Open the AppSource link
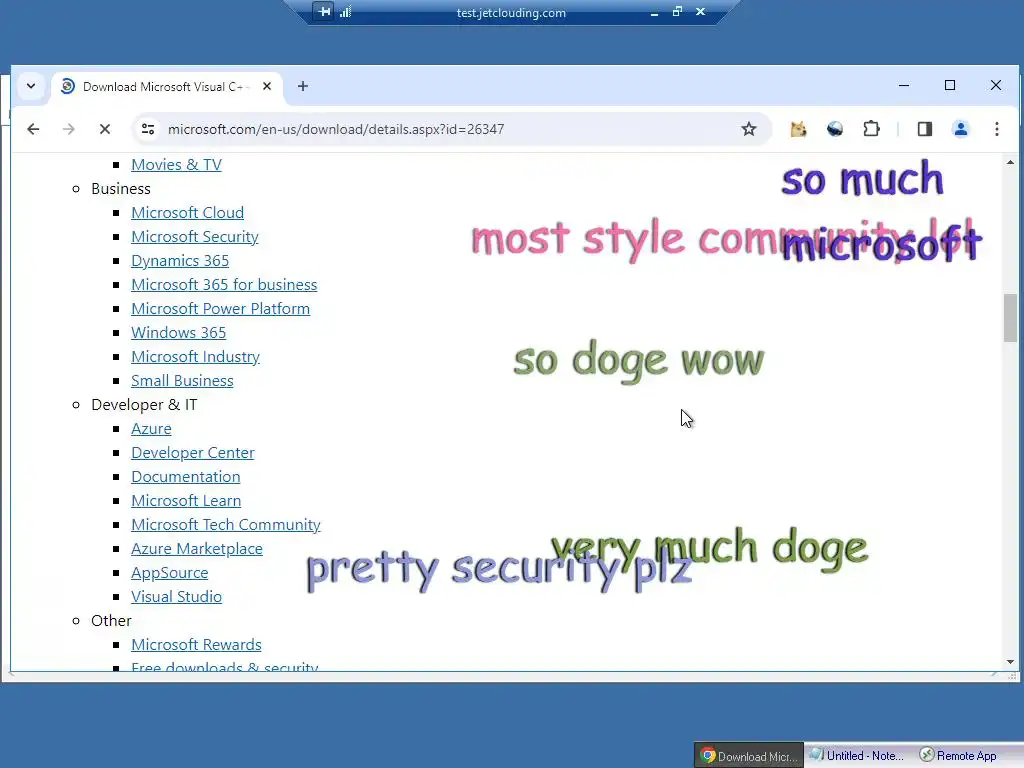Image resolution: width=1024 pixels, height=768 pixels. 169,573
